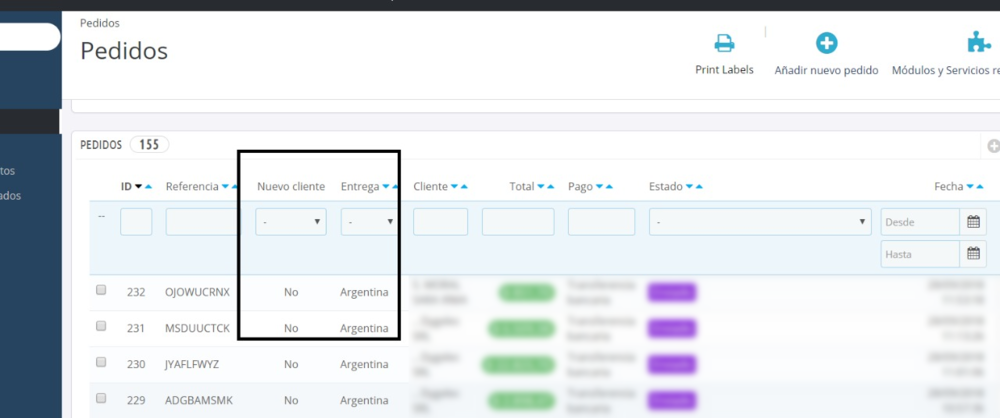
Task: Click Argentina in order 229 row
Action: point(364,401)
